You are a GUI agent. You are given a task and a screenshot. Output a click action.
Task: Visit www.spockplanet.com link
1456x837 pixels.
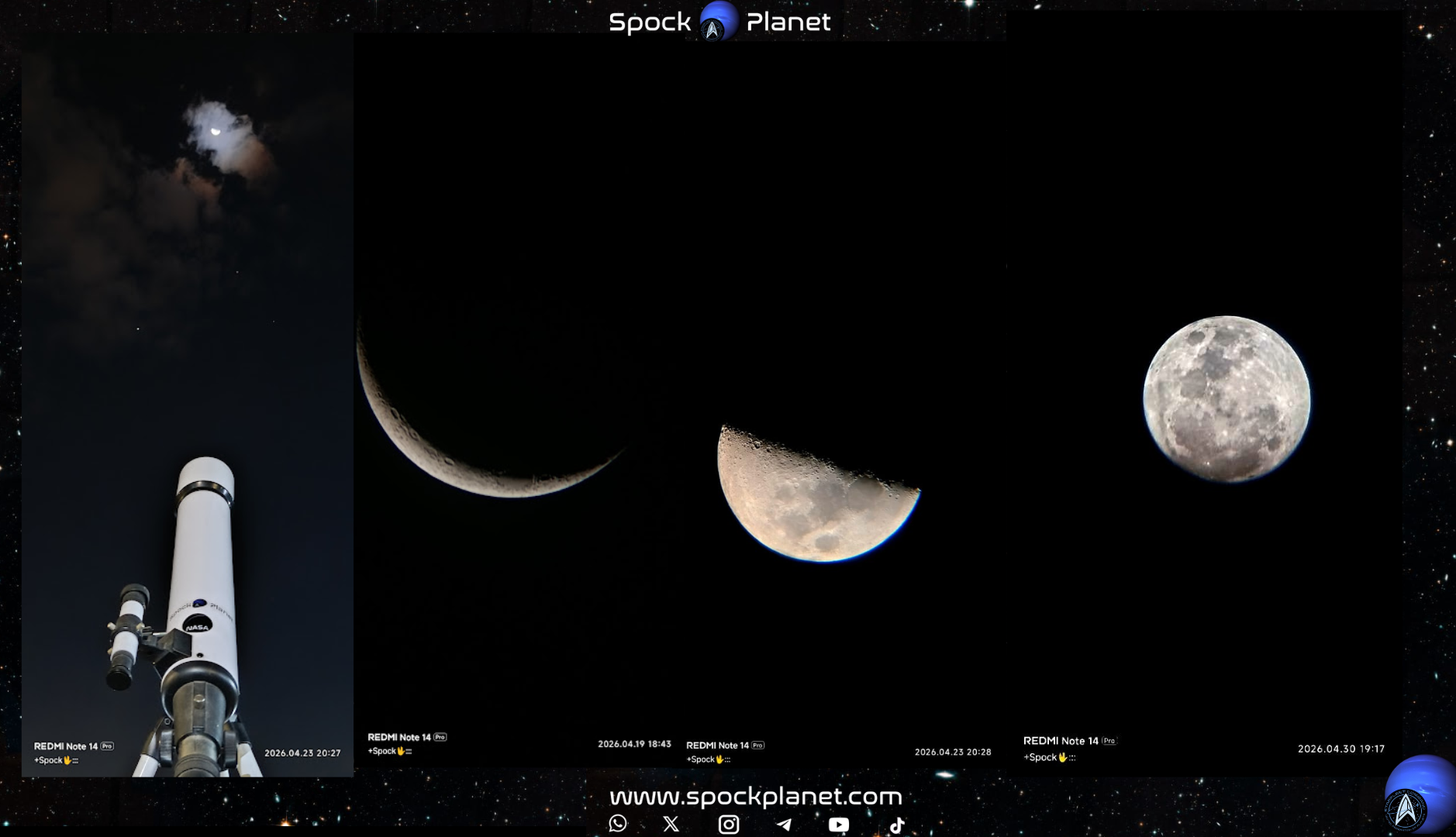(756, 796)
